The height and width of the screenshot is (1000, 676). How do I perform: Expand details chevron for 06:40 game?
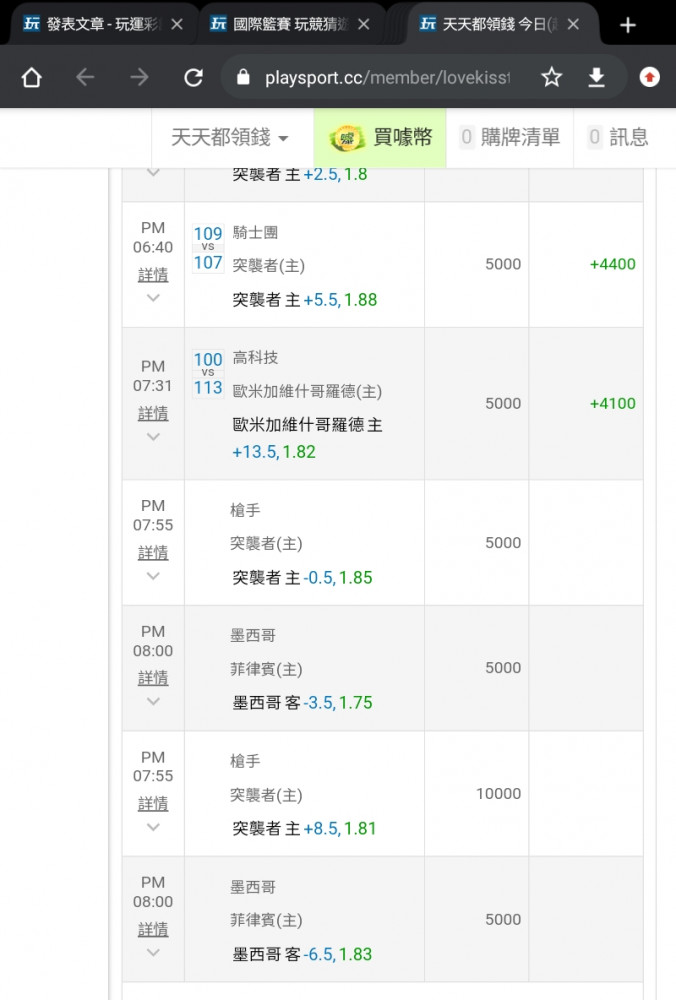[x=153, y=297]
